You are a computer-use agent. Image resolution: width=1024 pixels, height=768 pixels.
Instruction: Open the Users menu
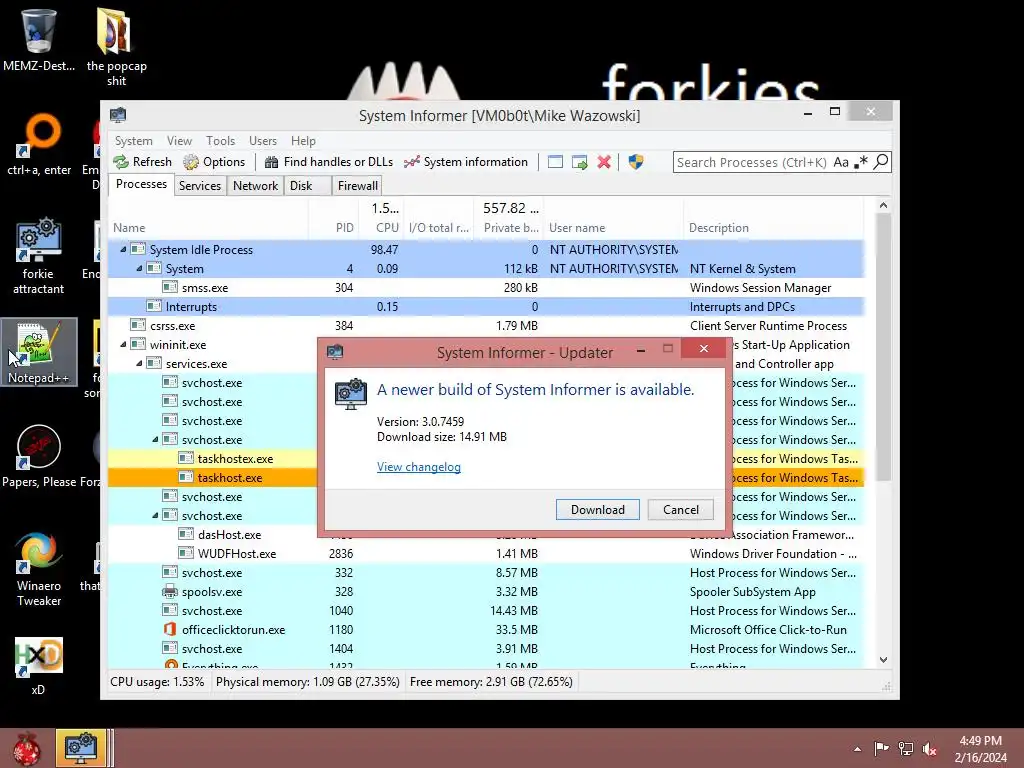pyautogui.click(x=263, y=141)
